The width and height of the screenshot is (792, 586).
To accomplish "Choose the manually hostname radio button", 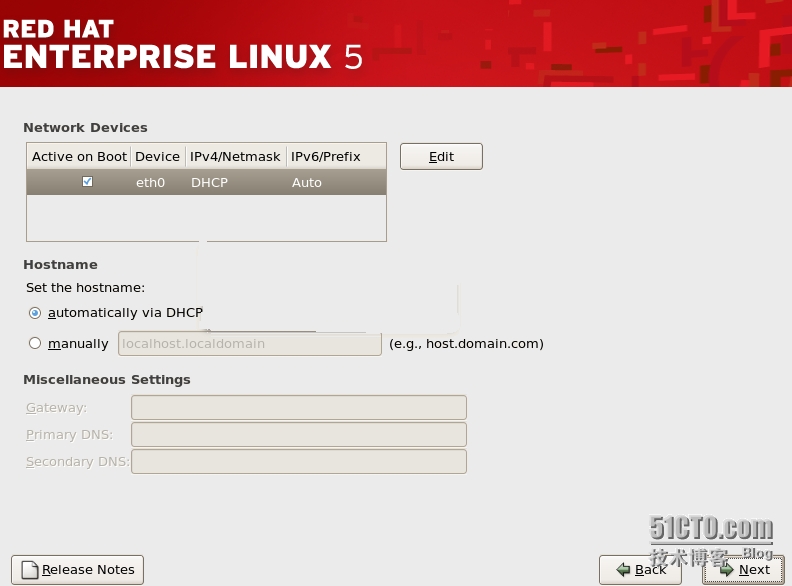I will (x=35, y=344).
